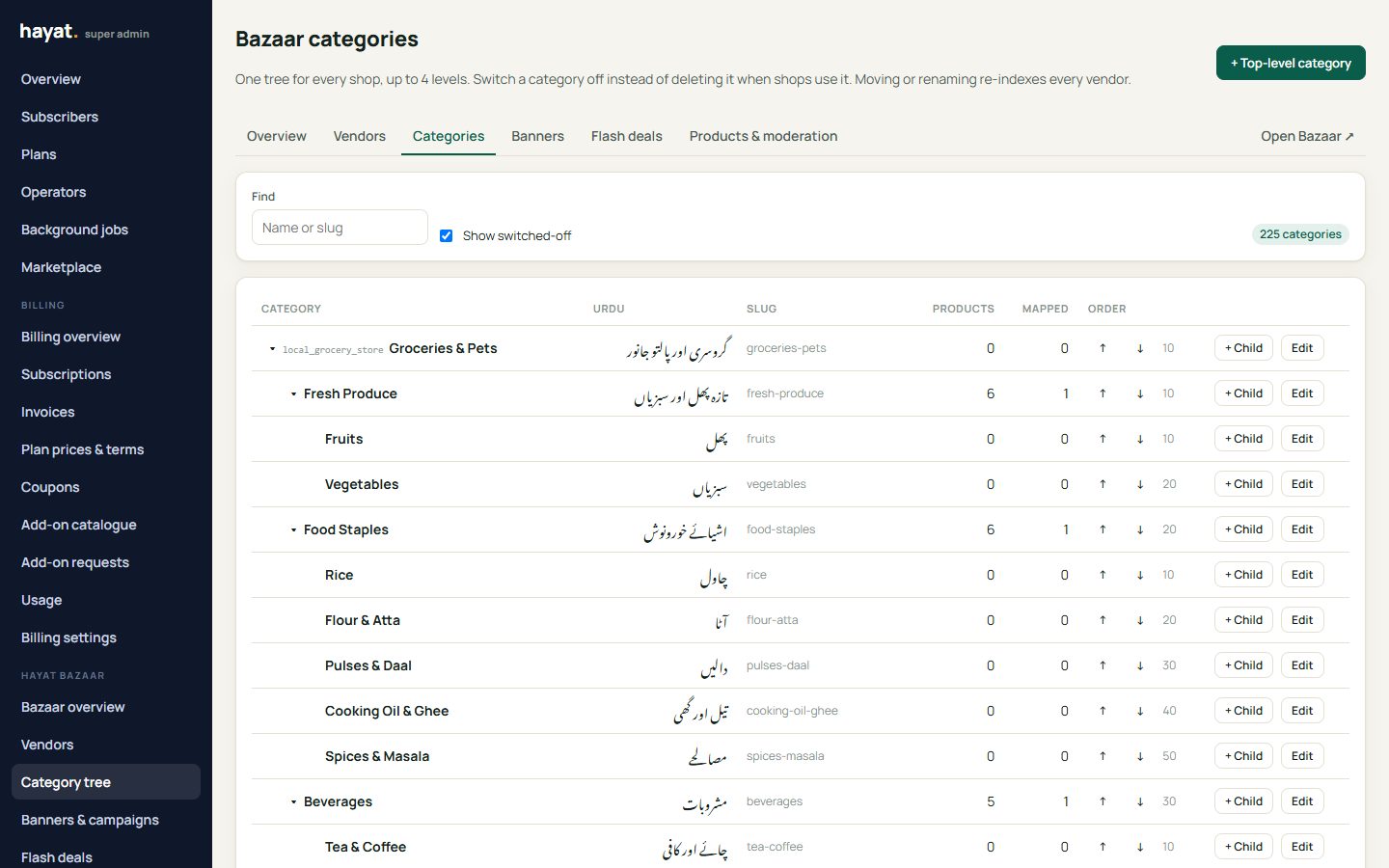Image resolution: width=1389 pixels, height=868 pixels.
Task: Click the 225 categories badge
Action: point(1300,234)
